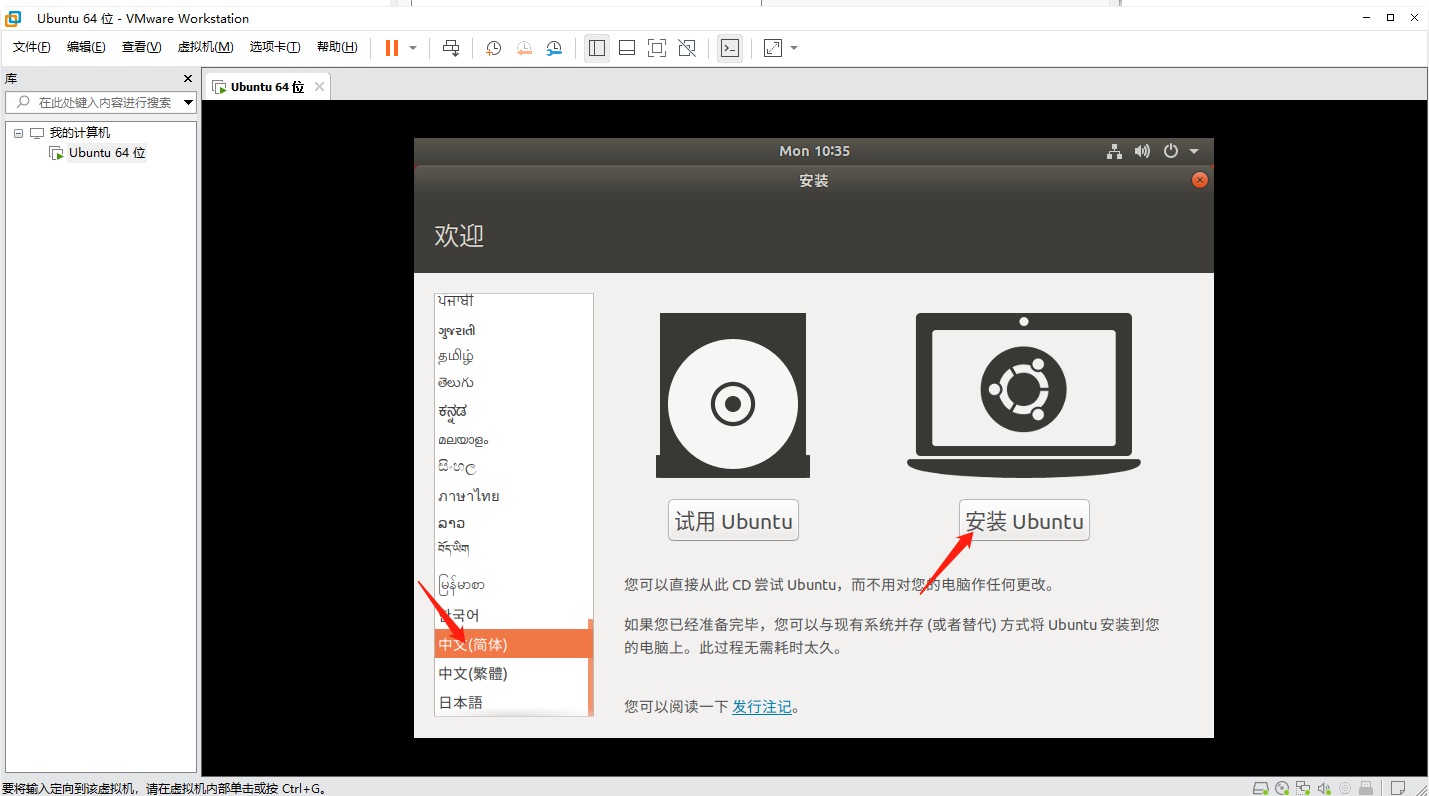Image resolution: width=1429 pixels, height=796 pixels.
Task: Toggle the console view toolbar button
Action: [730, 48]
